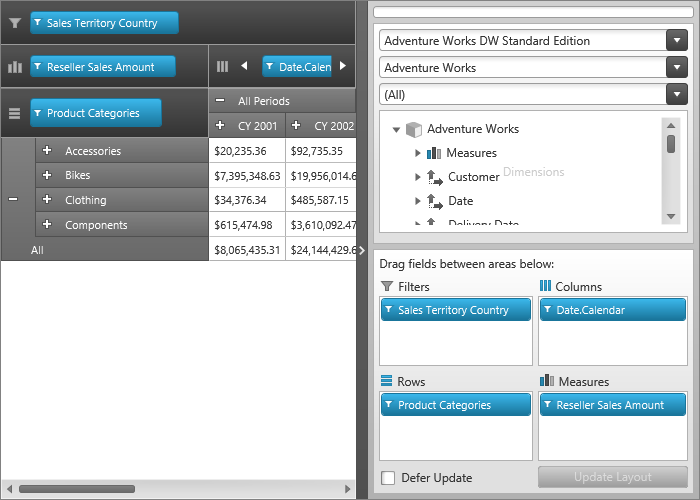Click filter icon on Date.Calendar in Columns list
The height and width of the screenshot is (500, 700).
pos(548,309)
